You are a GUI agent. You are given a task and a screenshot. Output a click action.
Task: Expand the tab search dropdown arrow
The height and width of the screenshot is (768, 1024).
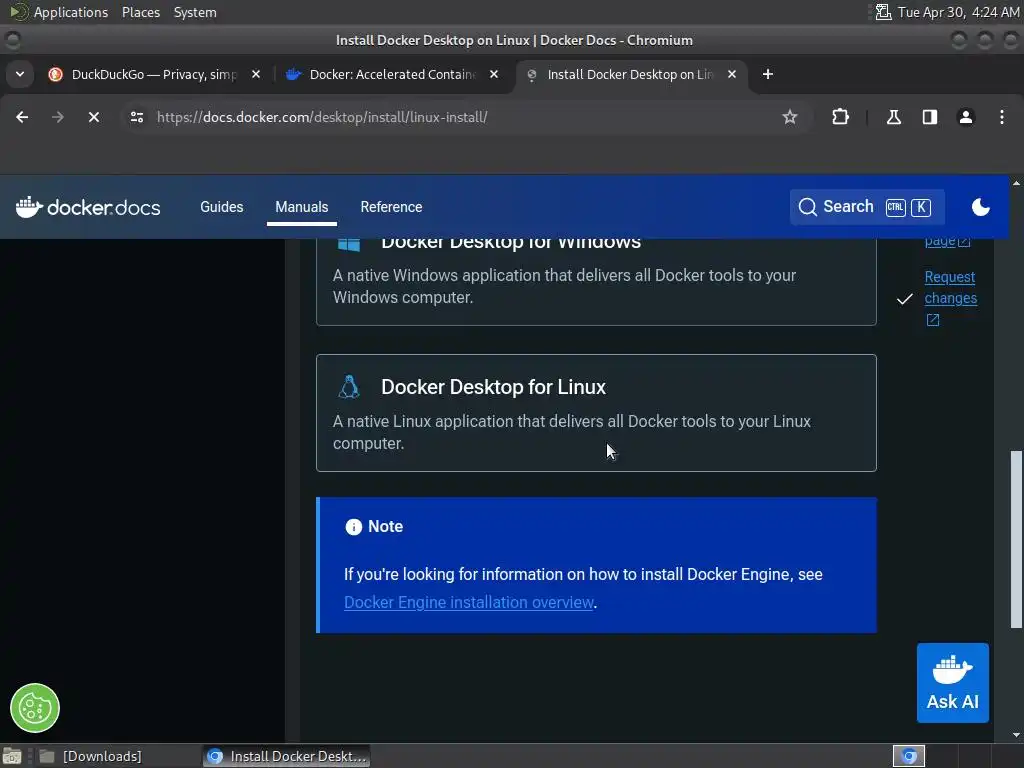pos(20,74)
